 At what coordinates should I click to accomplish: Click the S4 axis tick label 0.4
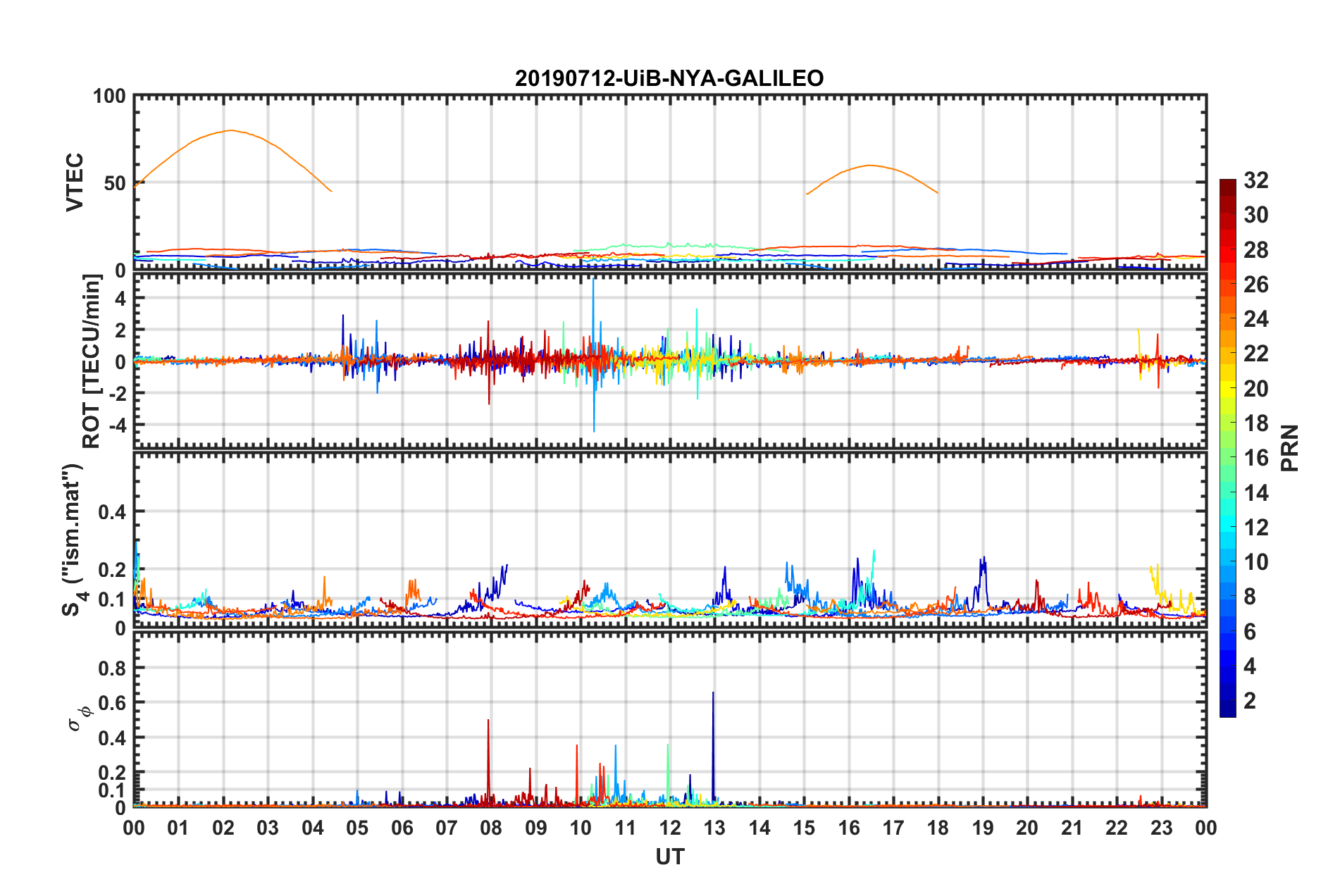pos(112,512)
